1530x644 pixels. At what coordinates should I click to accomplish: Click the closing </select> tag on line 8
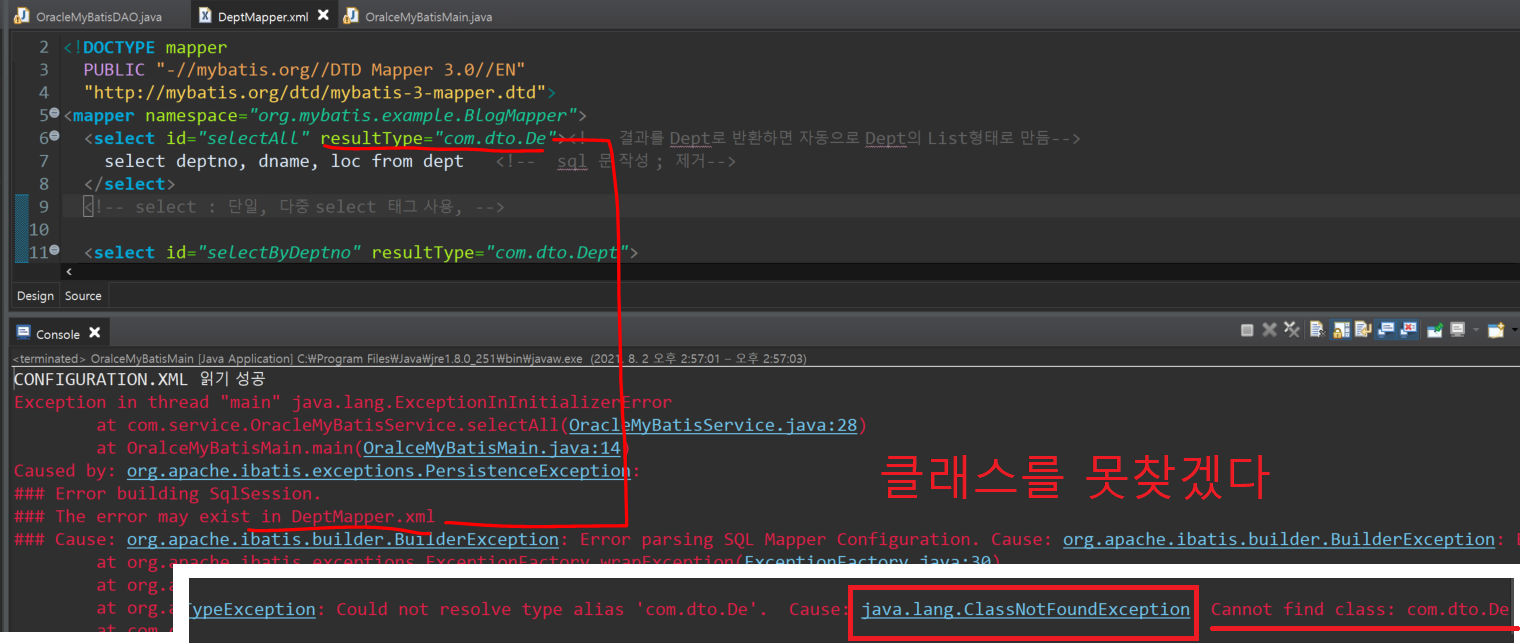130,184
